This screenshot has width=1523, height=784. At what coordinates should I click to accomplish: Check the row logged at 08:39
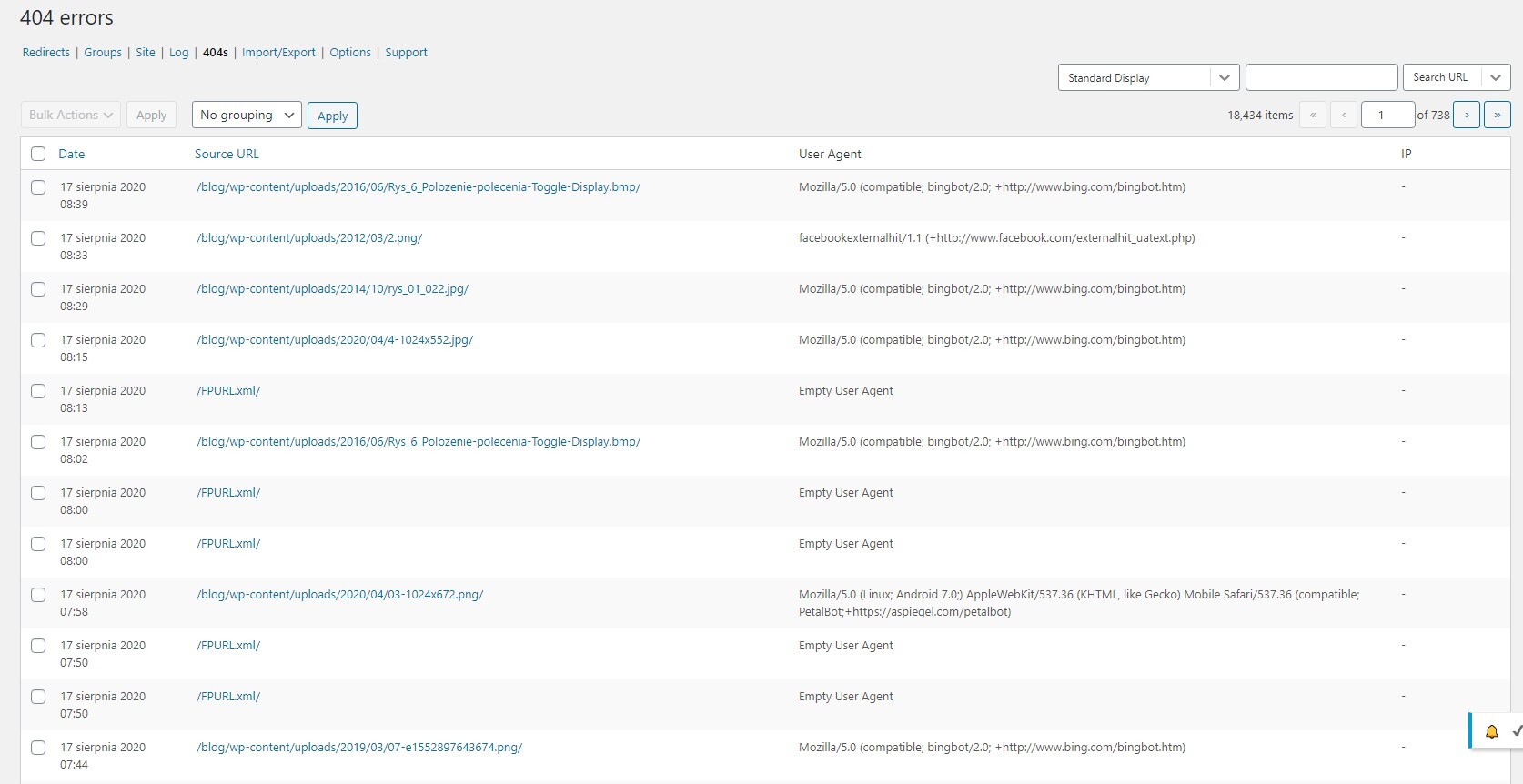38,187
